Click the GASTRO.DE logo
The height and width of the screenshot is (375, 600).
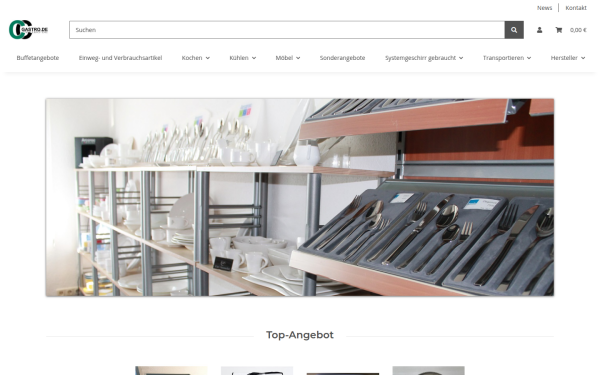click(28, 29)
